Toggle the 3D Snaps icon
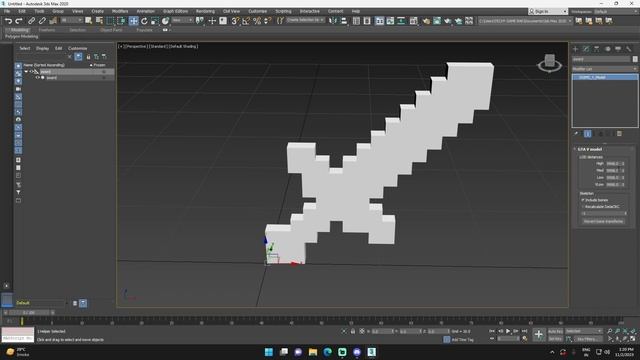 coord(235,21)
